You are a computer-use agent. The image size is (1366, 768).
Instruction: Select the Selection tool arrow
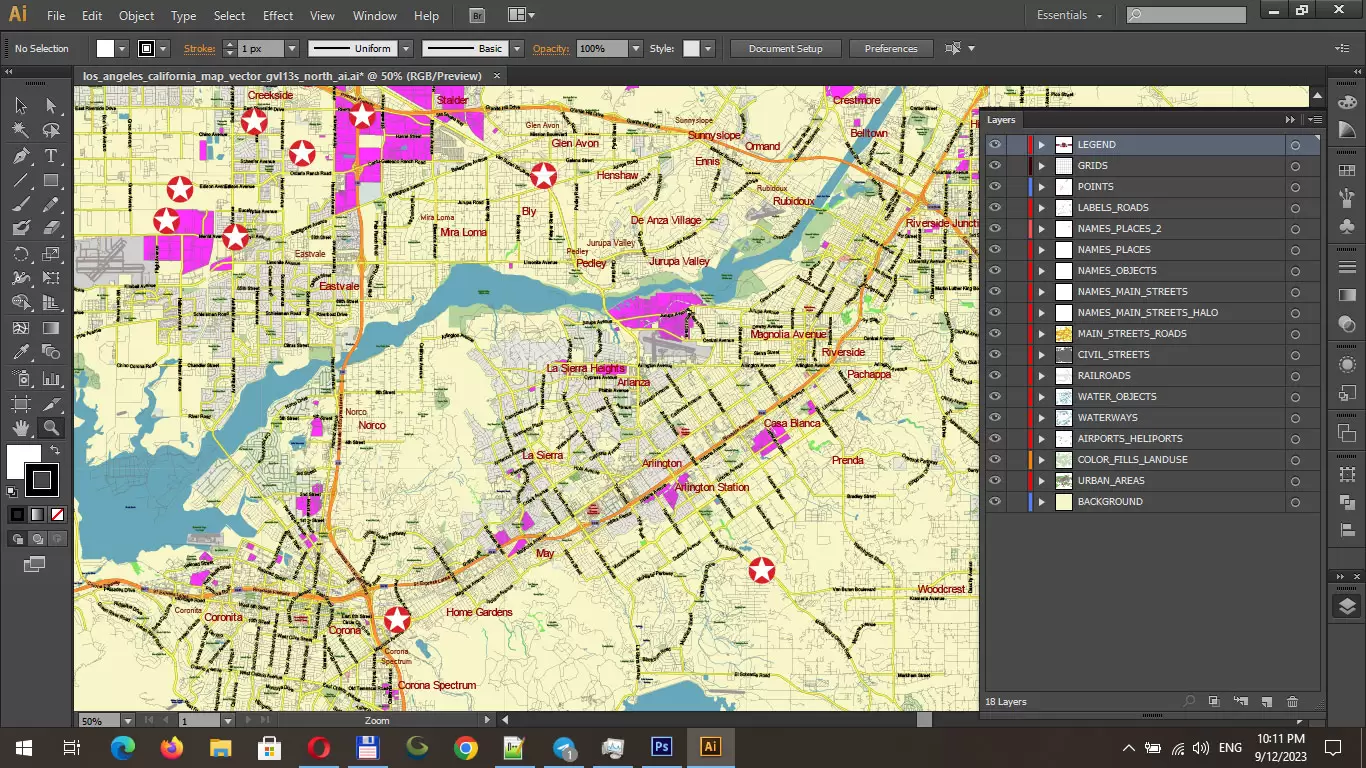point(21,106)
